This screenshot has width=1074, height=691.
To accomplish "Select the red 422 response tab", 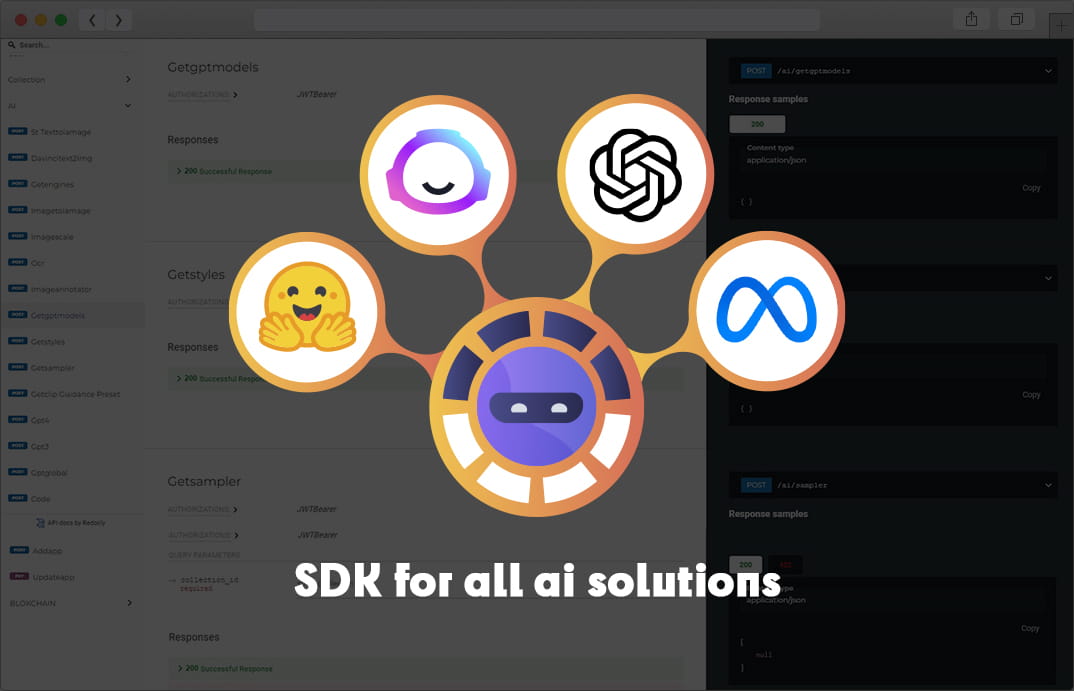I will click(x=785, y=564).
